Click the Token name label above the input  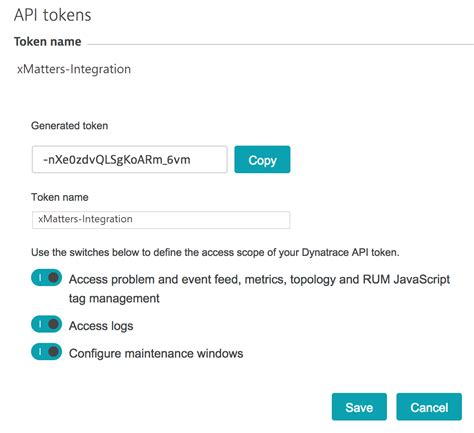point(60,197)
